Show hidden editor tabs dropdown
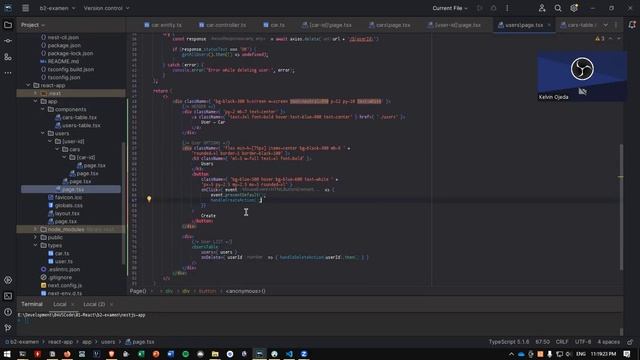 [606, 25]
